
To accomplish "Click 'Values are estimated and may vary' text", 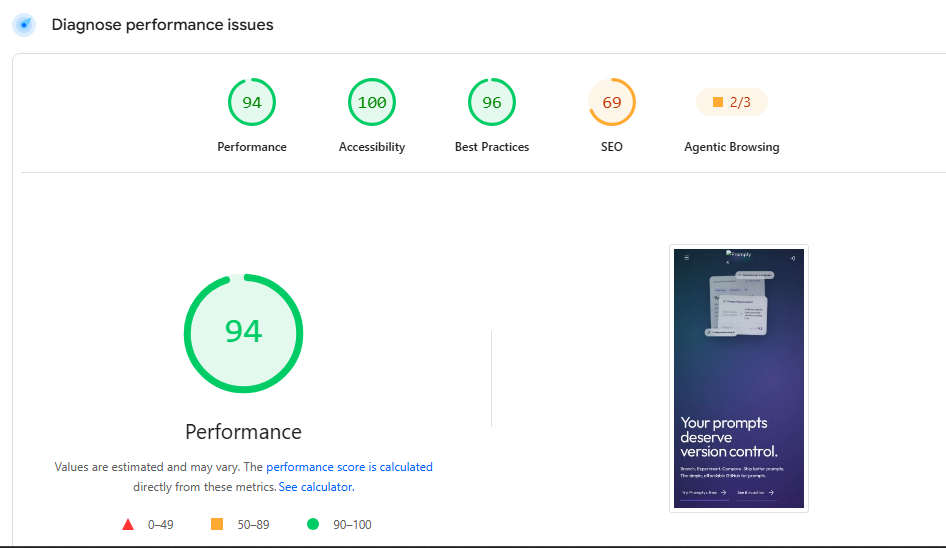I will coord(147,467).
